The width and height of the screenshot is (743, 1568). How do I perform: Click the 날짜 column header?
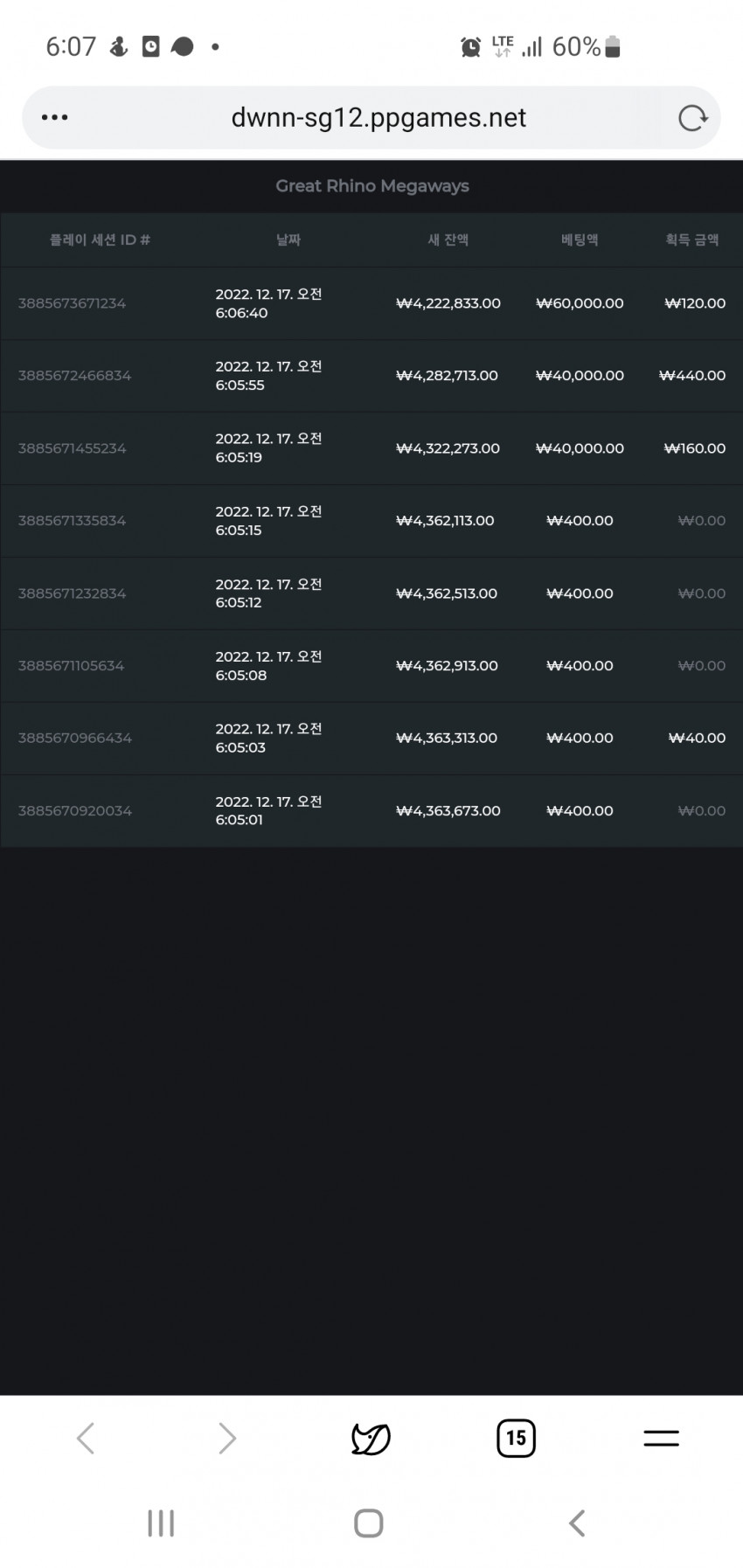(288, 239)
